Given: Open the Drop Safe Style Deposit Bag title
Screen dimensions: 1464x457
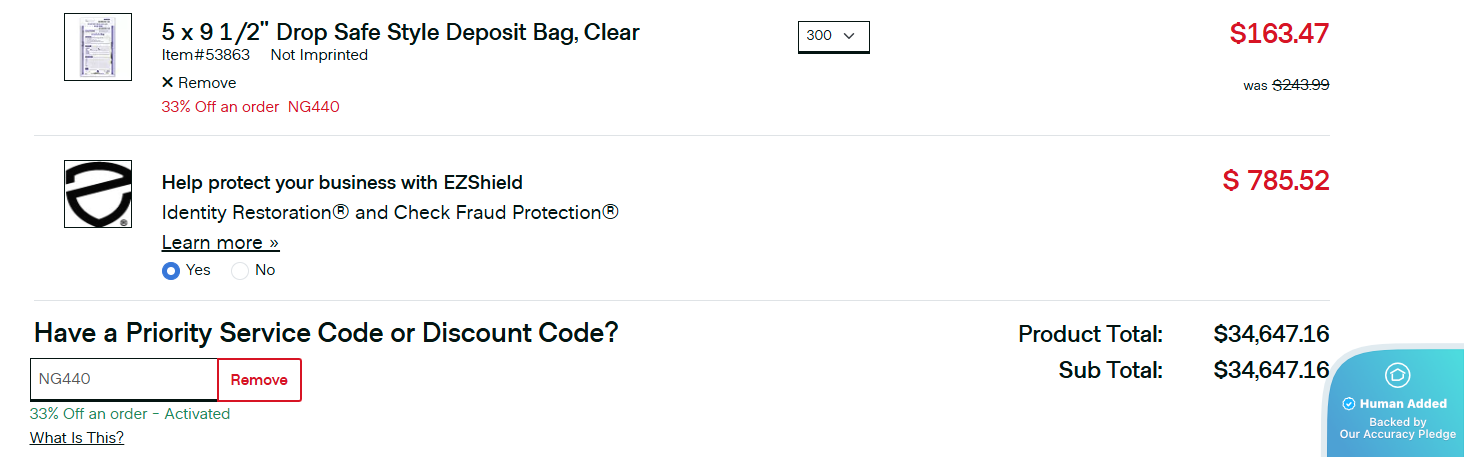Looking at the screenshot, I should [x=400, y=32].
